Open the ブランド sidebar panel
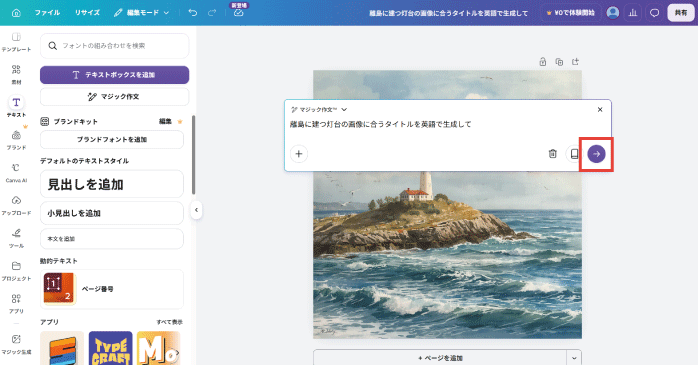The height and width of the screenshot is (365, 698). click(x=16, y=139)
